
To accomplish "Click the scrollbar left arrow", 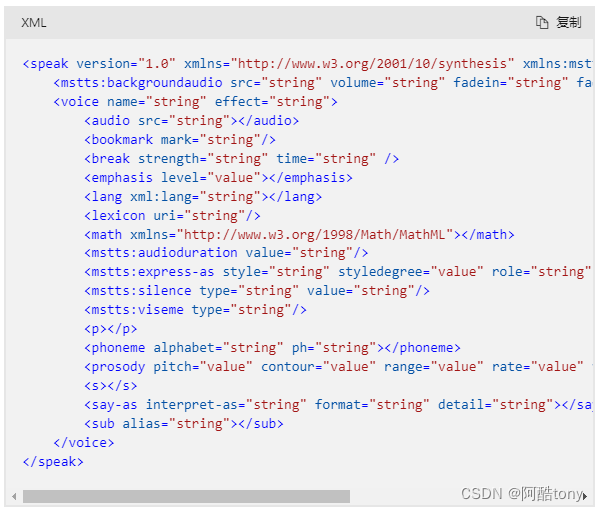I will pos(14,497).
